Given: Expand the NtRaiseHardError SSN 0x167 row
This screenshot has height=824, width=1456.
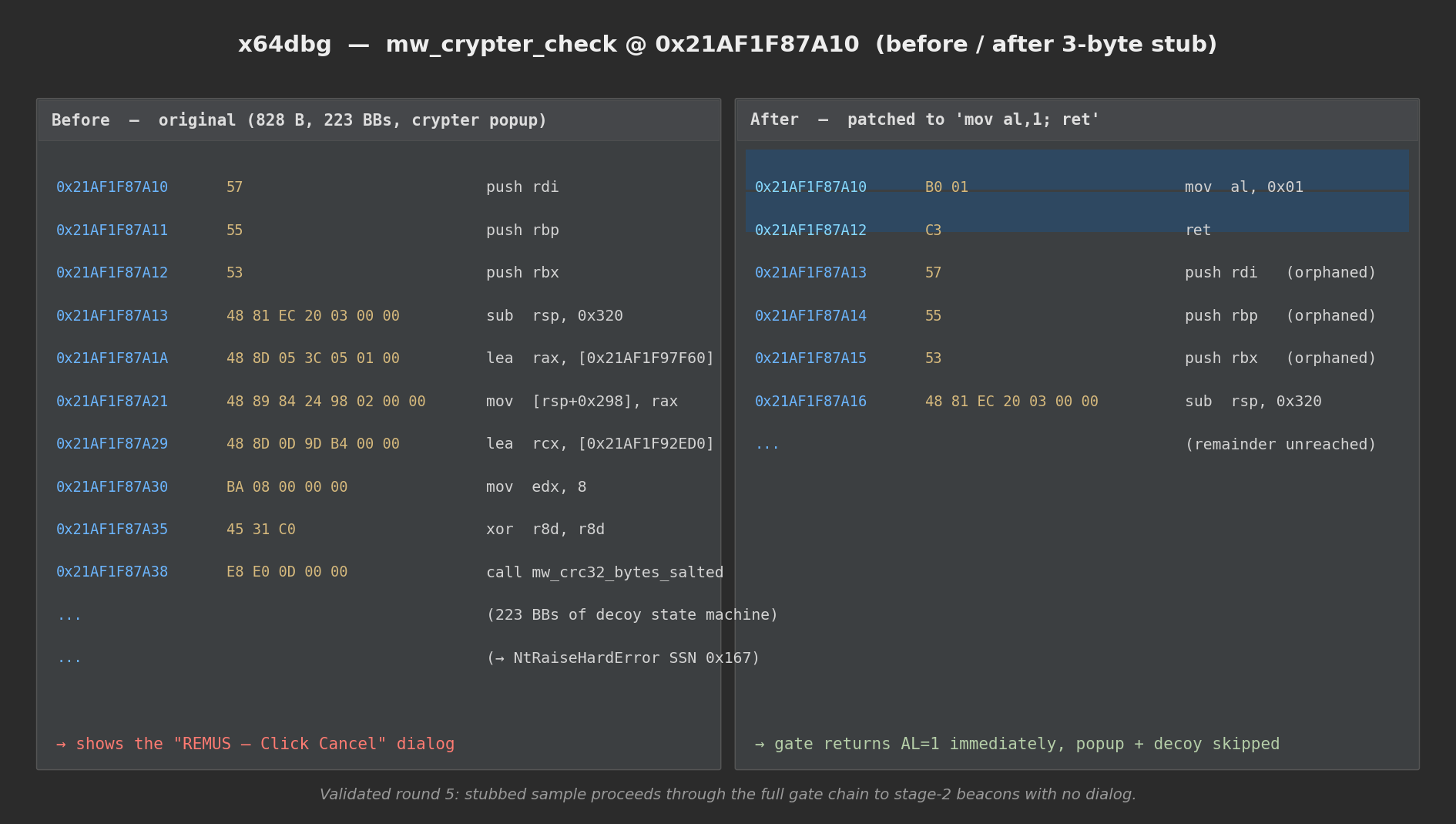Looking at the screenshot, I should (x=622, y=658).
